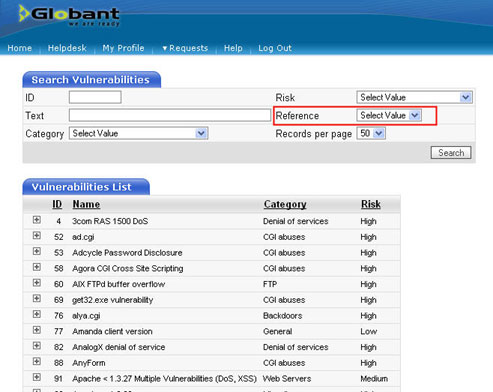The image size is (493, 392).
Task: Select the Search Vulnerabilities tab header
Action: pyautogui.click(x=91, y=80)
